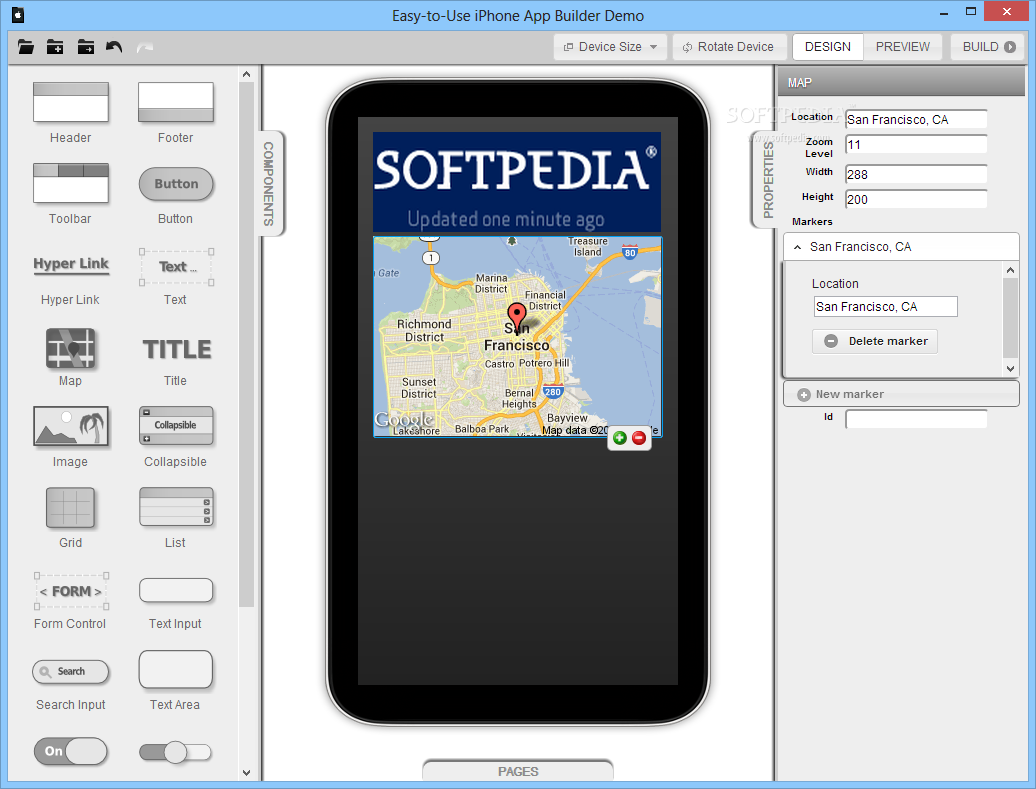1036x789 pixels.
Task: Click the app icon in title bar
Action: pyautogui.click(x=18, y=15)
